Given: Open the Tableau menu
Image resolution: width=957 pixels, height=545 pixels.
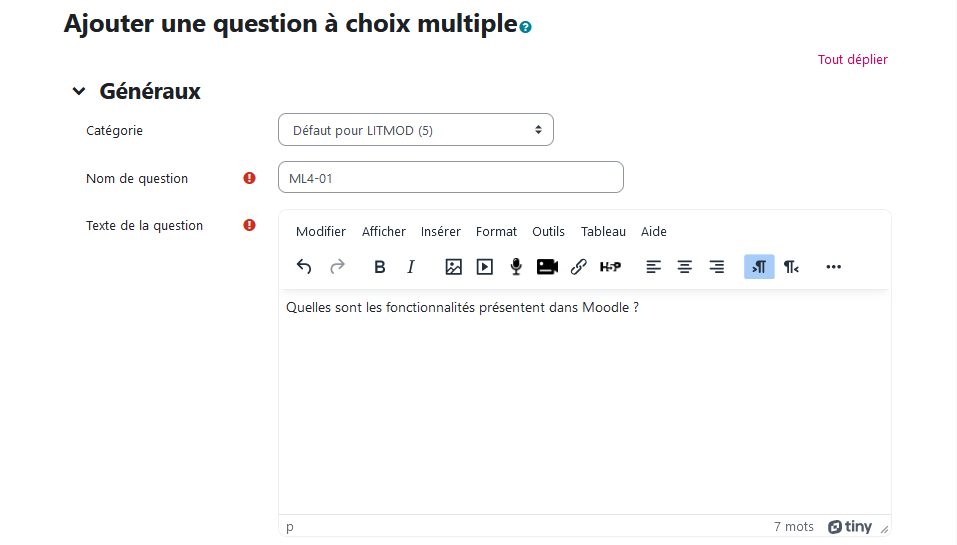Looking at the screenshot, I should pyautogui.click(x=603, y=232).
